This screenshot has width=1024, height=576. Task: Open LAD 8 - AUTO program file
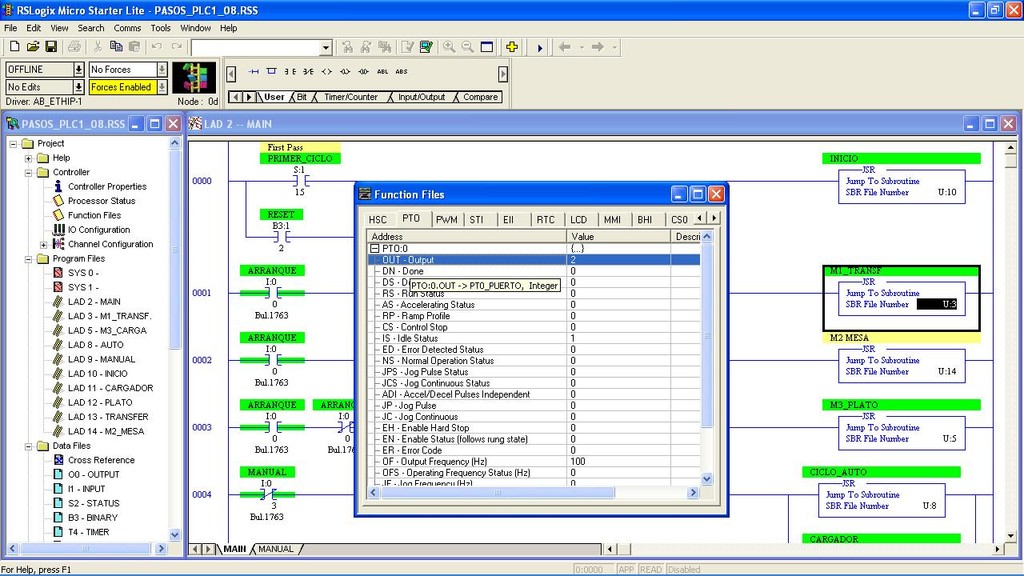pos(95,345)
